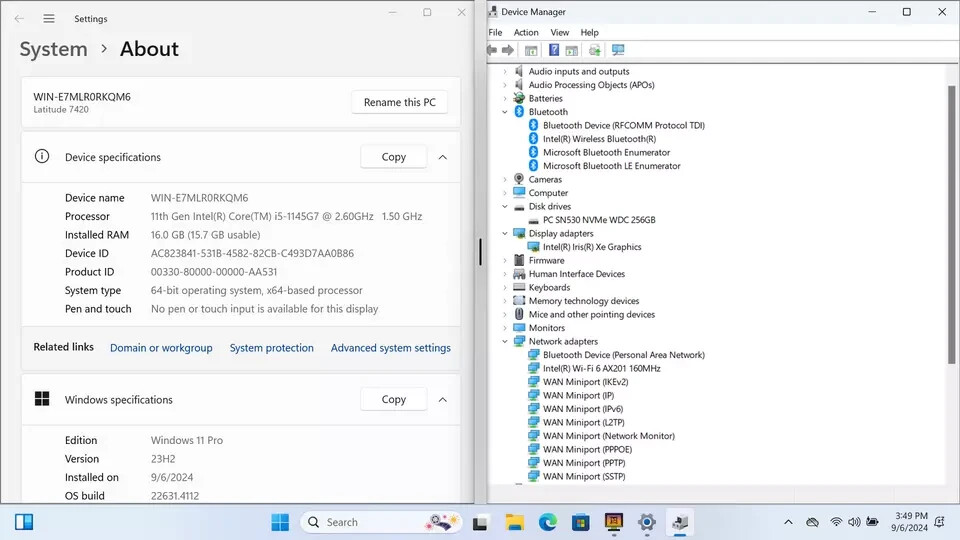This screenshot has height=540, width=960.
Task: Open System protection link
Action: click(271, 348)
